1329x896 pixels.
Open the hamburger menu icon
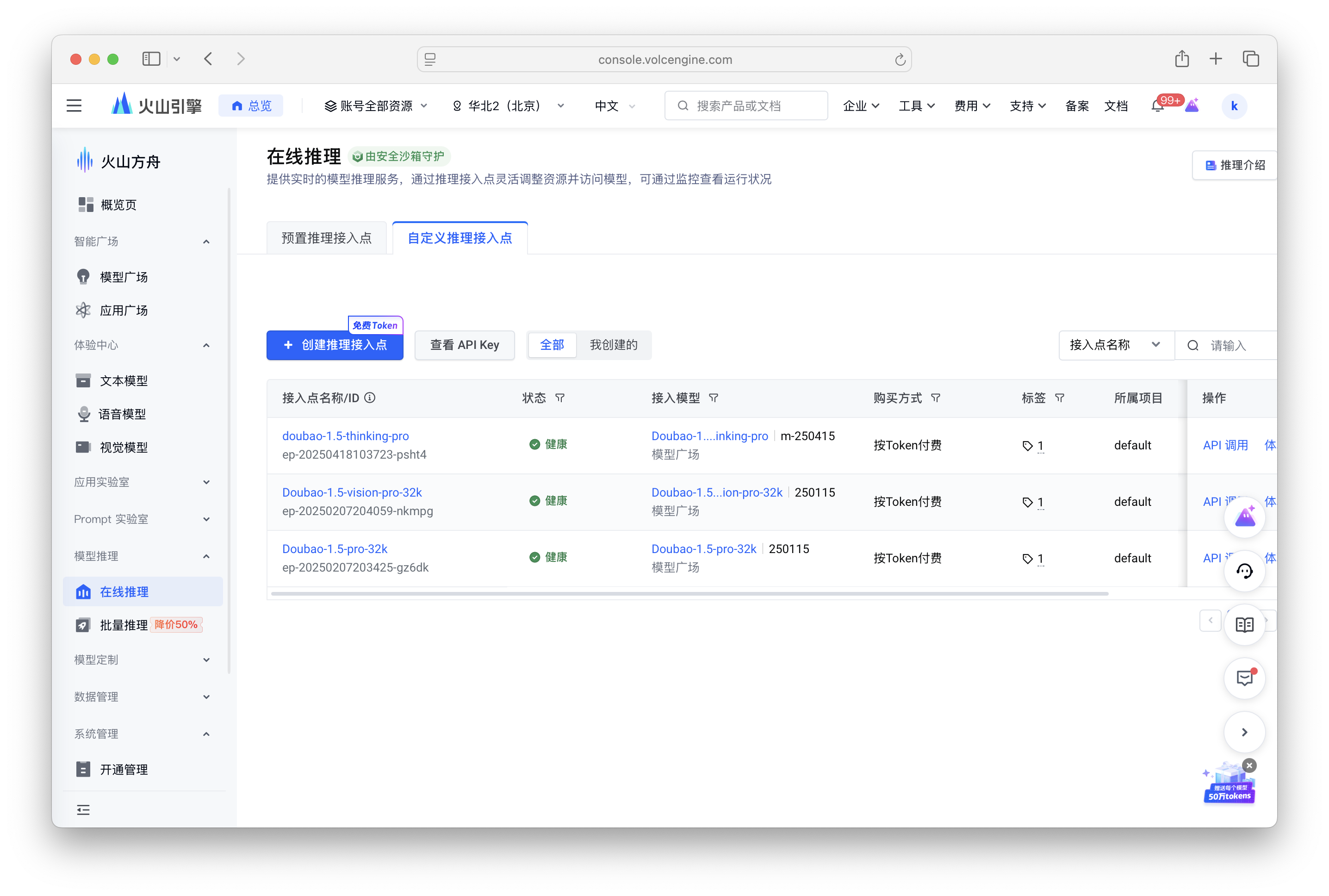[x=75, y=106]
